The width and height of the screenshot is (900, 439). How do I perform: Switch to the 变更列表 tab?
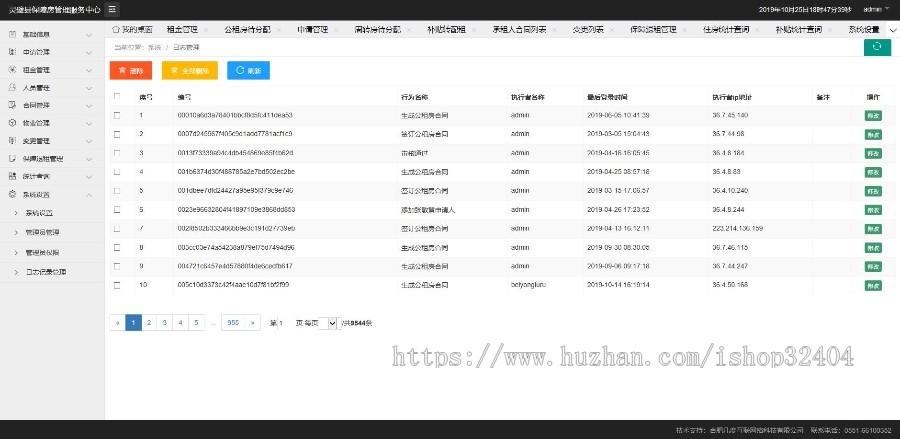587,30
